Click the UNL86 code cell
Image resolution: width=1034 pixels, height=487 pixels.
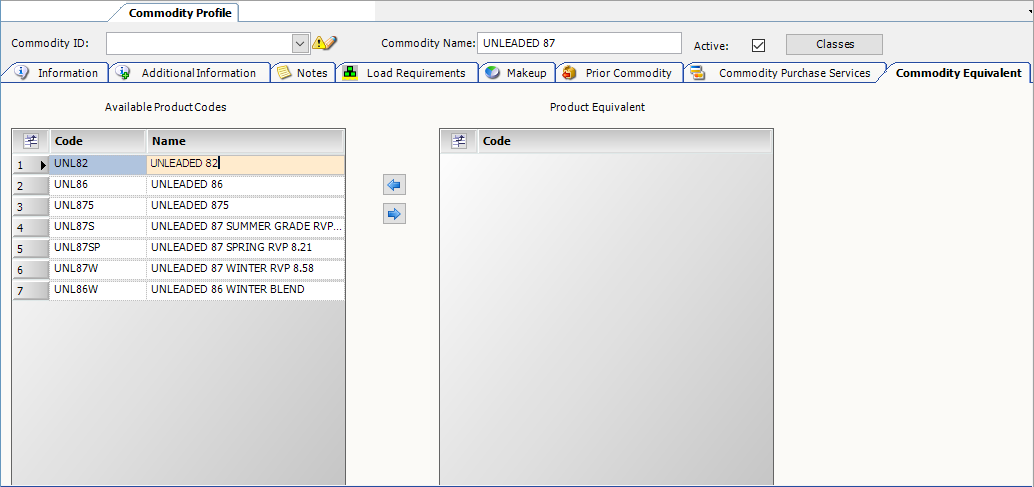tap(98, 185)
